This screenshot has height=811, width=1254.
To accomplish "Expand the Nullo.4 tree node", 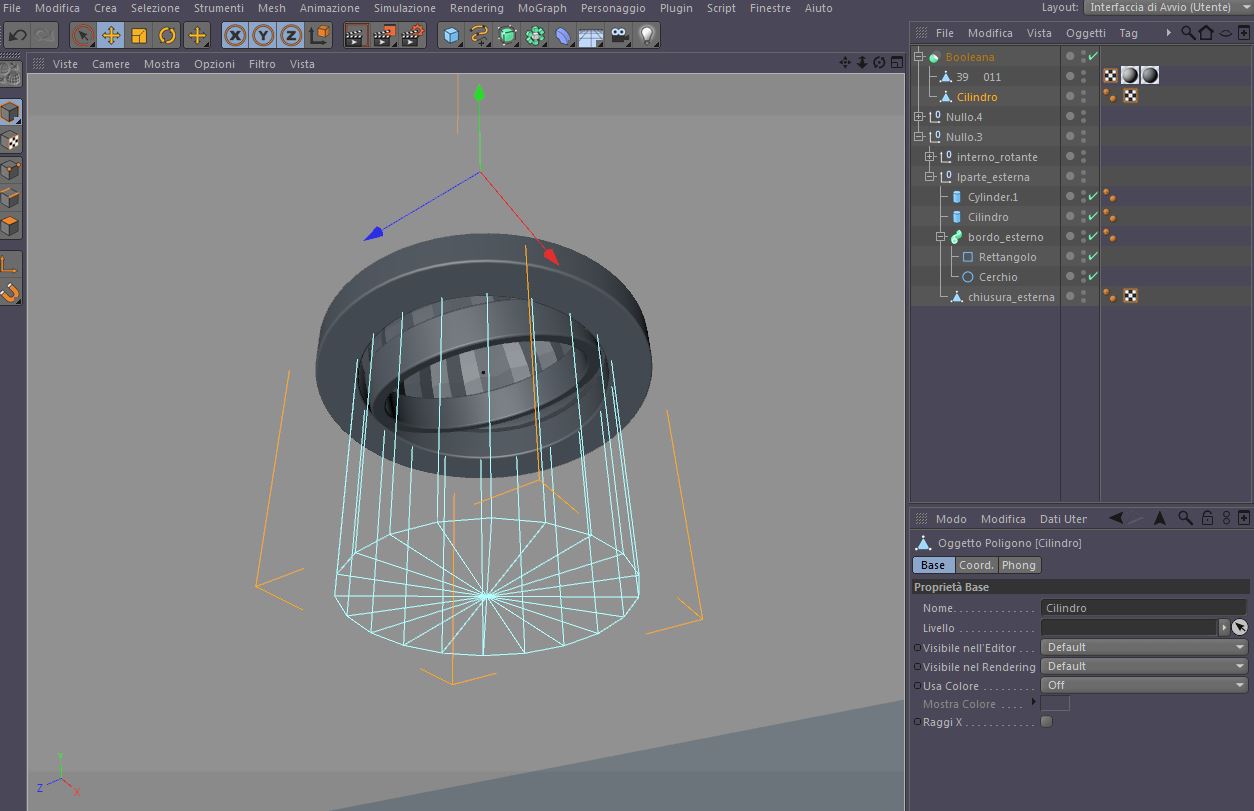I will [x=919, y=117].
